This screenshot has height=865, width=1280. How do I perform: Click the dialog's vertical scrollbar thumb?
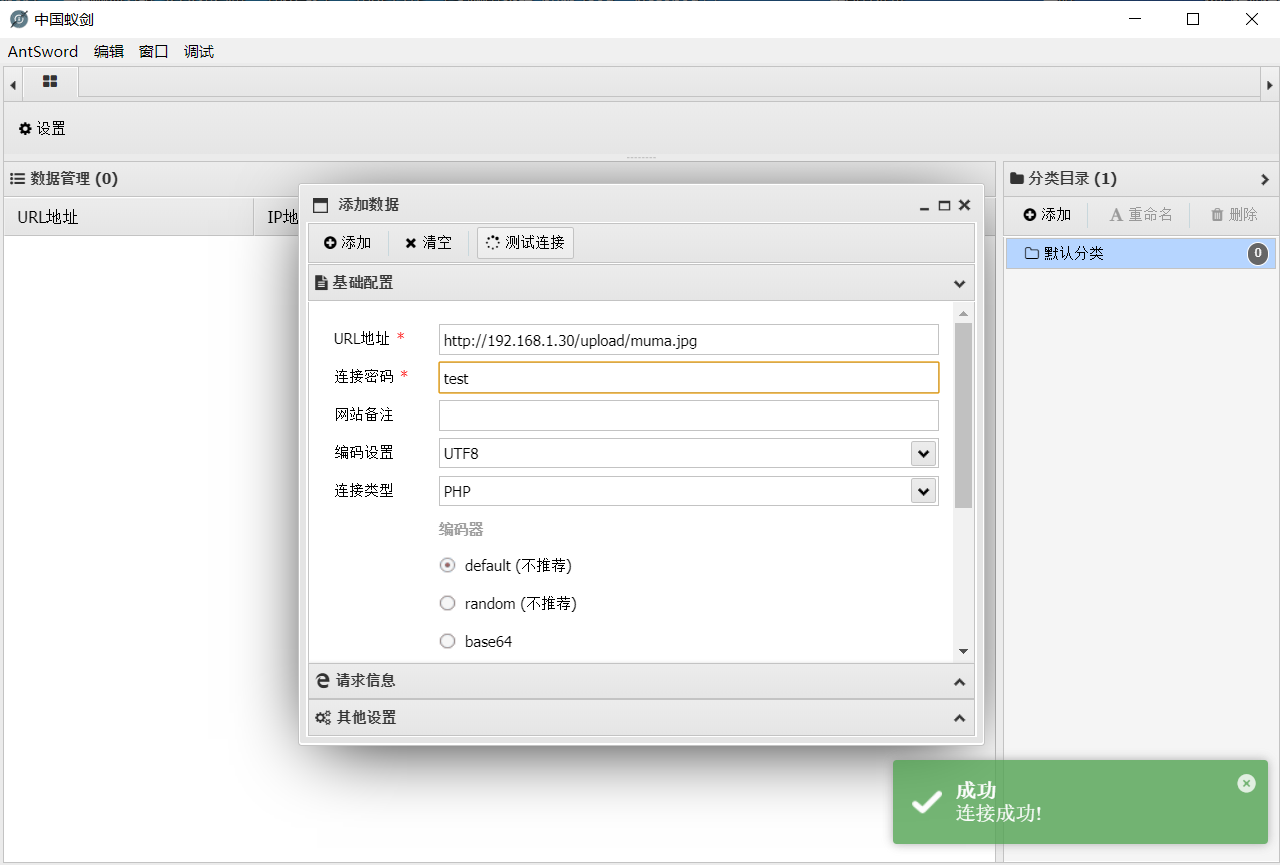pyautogui.click(x=963, y=415)
